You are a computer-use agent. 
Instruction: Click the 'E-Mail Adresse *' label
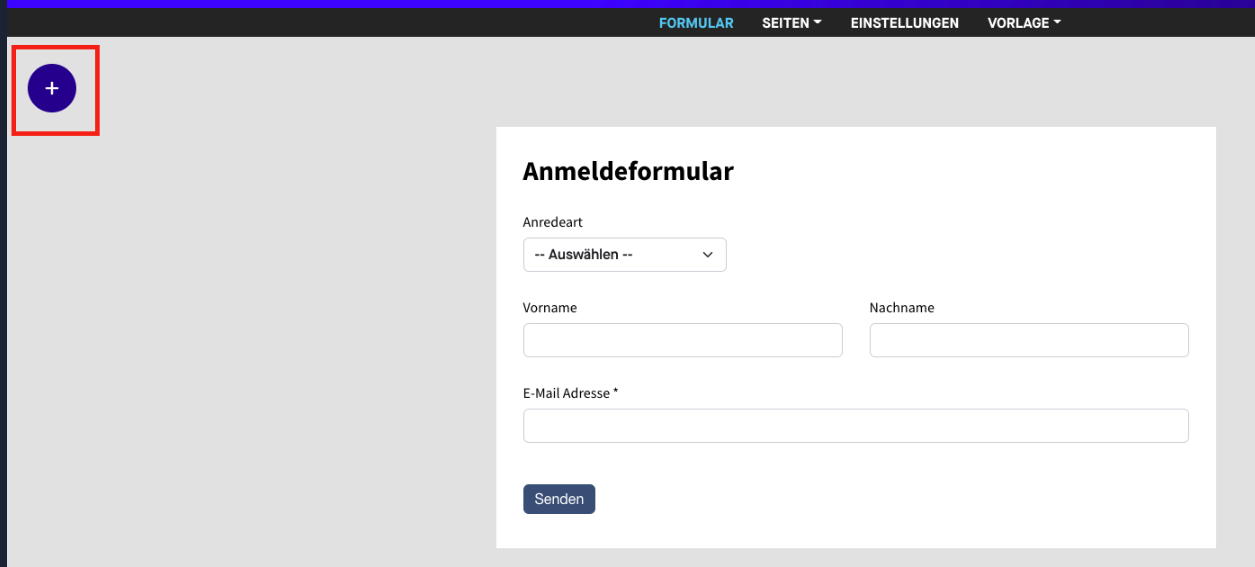571,394
